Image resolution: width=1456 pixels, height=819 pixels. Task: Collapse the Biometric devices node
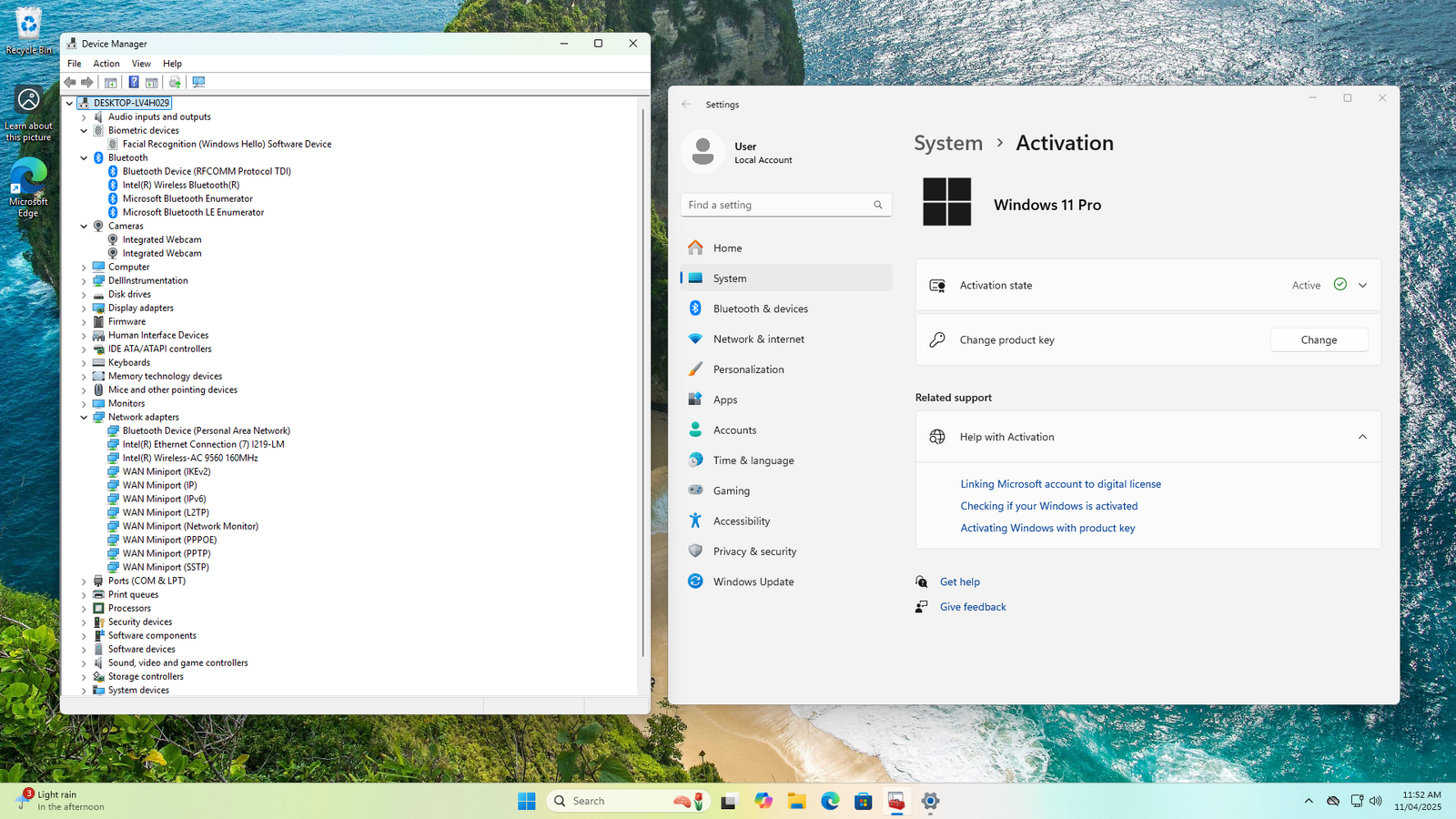[84, 131]
